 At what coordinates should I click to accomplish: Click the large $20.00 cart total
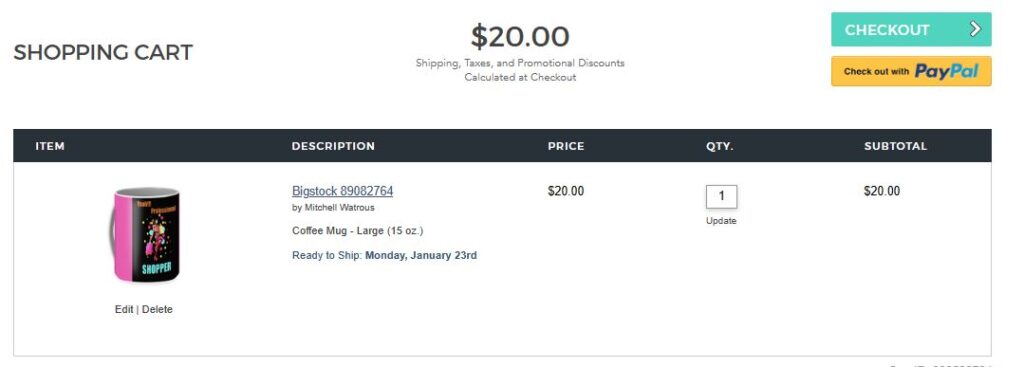[x=520, y=37]
